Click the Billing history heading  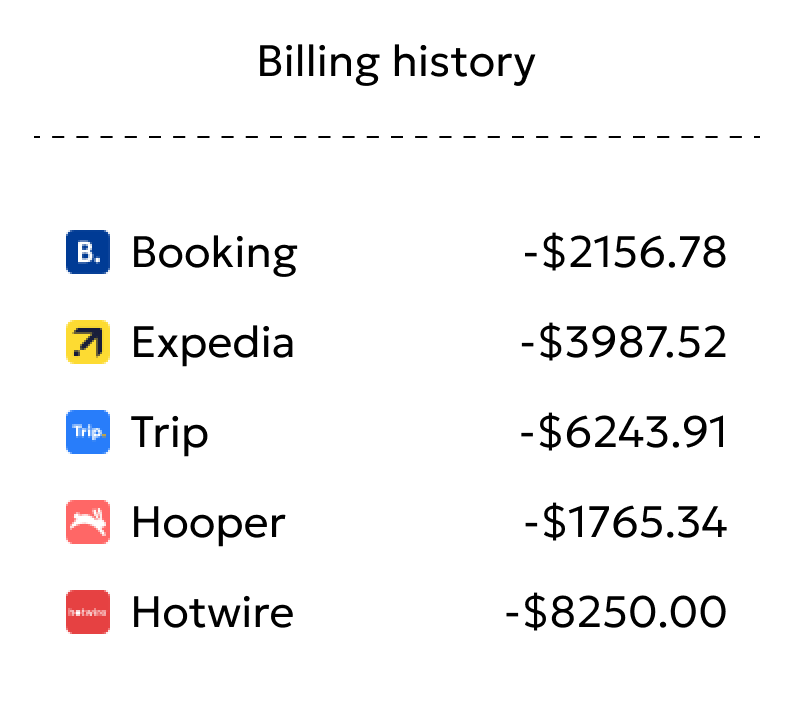(396, 63)
